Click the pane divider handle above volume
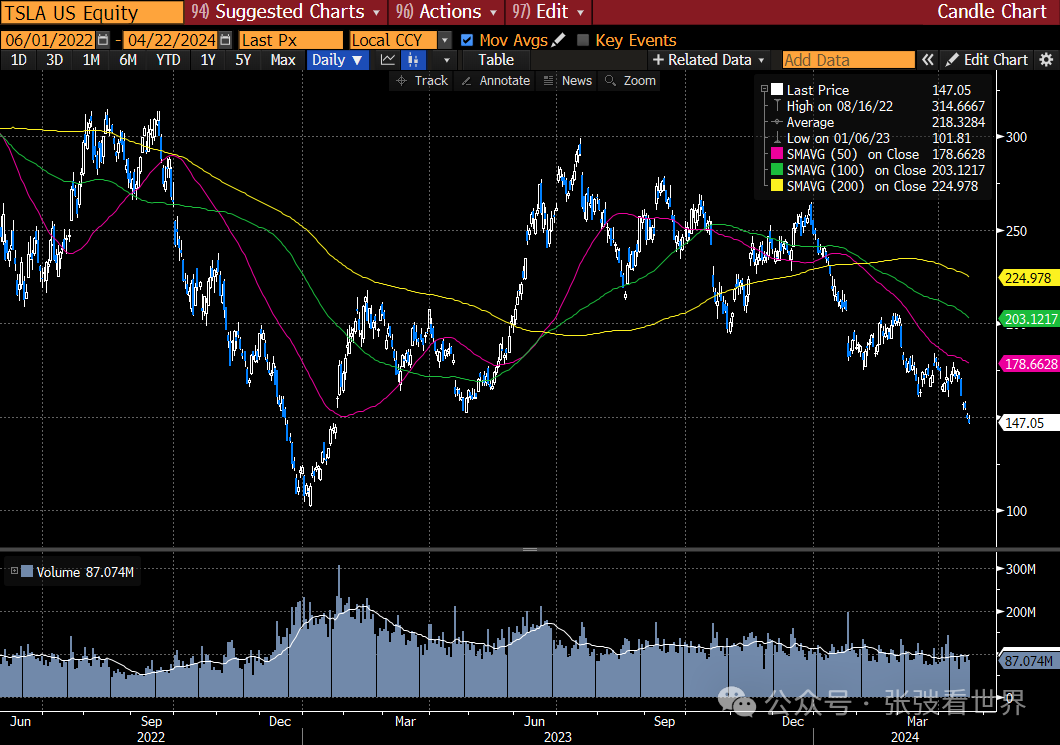The width and height of the screenshot is (1060, 745). [x=530, y=549]
